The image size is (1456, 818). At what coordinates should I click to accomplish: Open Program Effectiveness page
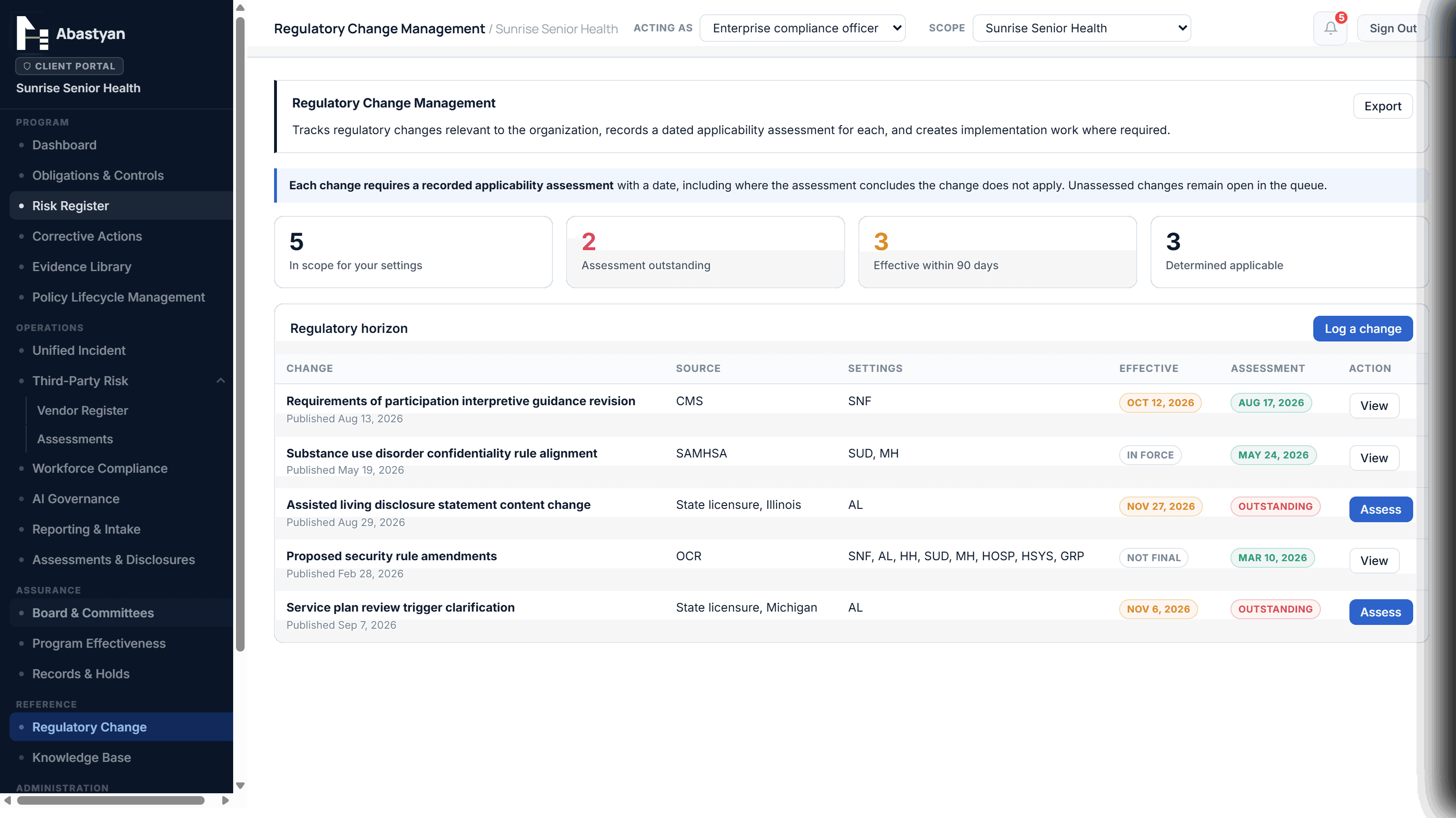tap(121, 643)
